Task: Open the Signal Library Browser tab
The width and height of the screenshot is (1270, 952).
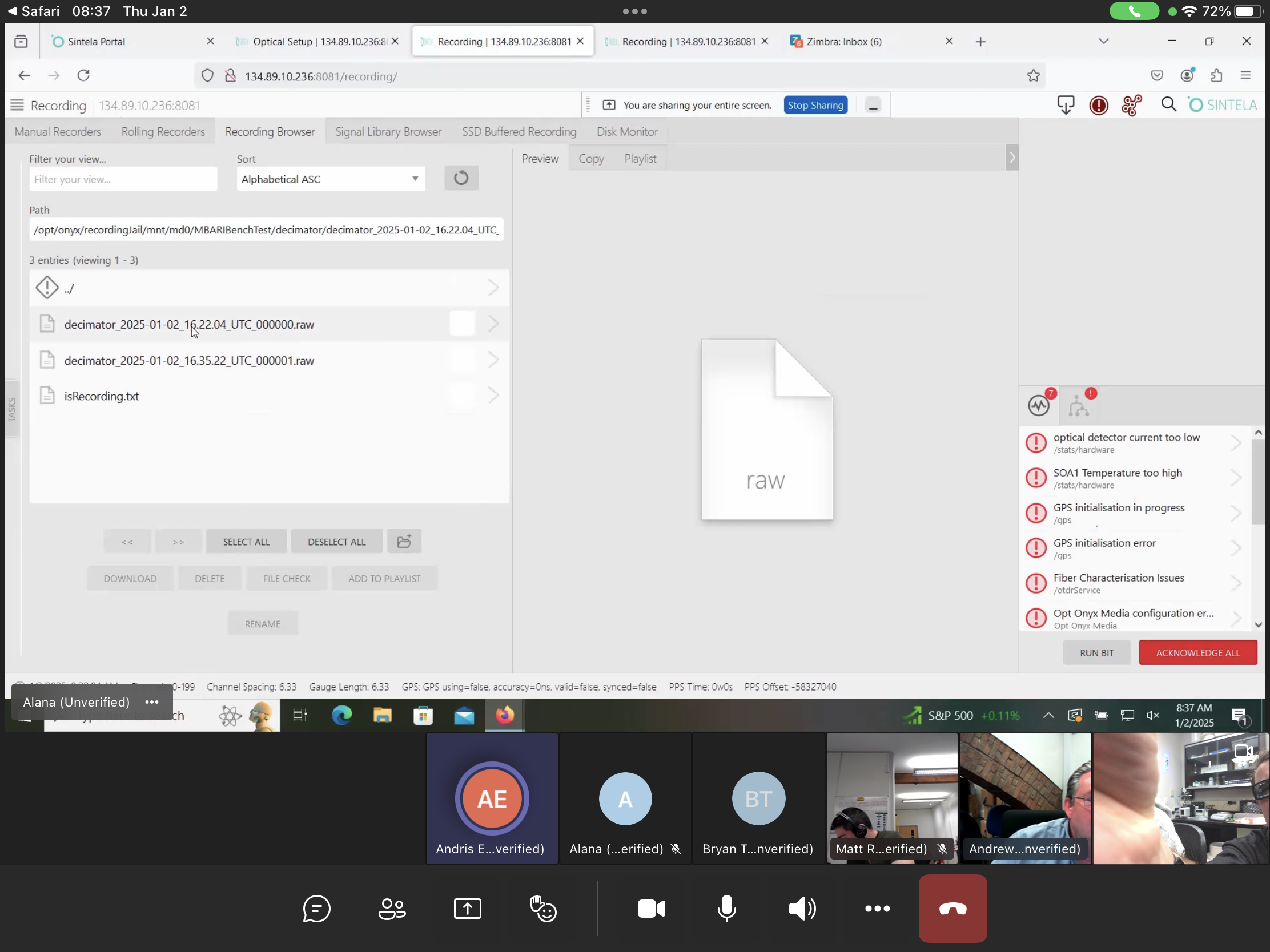Action: (x=388, y=131)
